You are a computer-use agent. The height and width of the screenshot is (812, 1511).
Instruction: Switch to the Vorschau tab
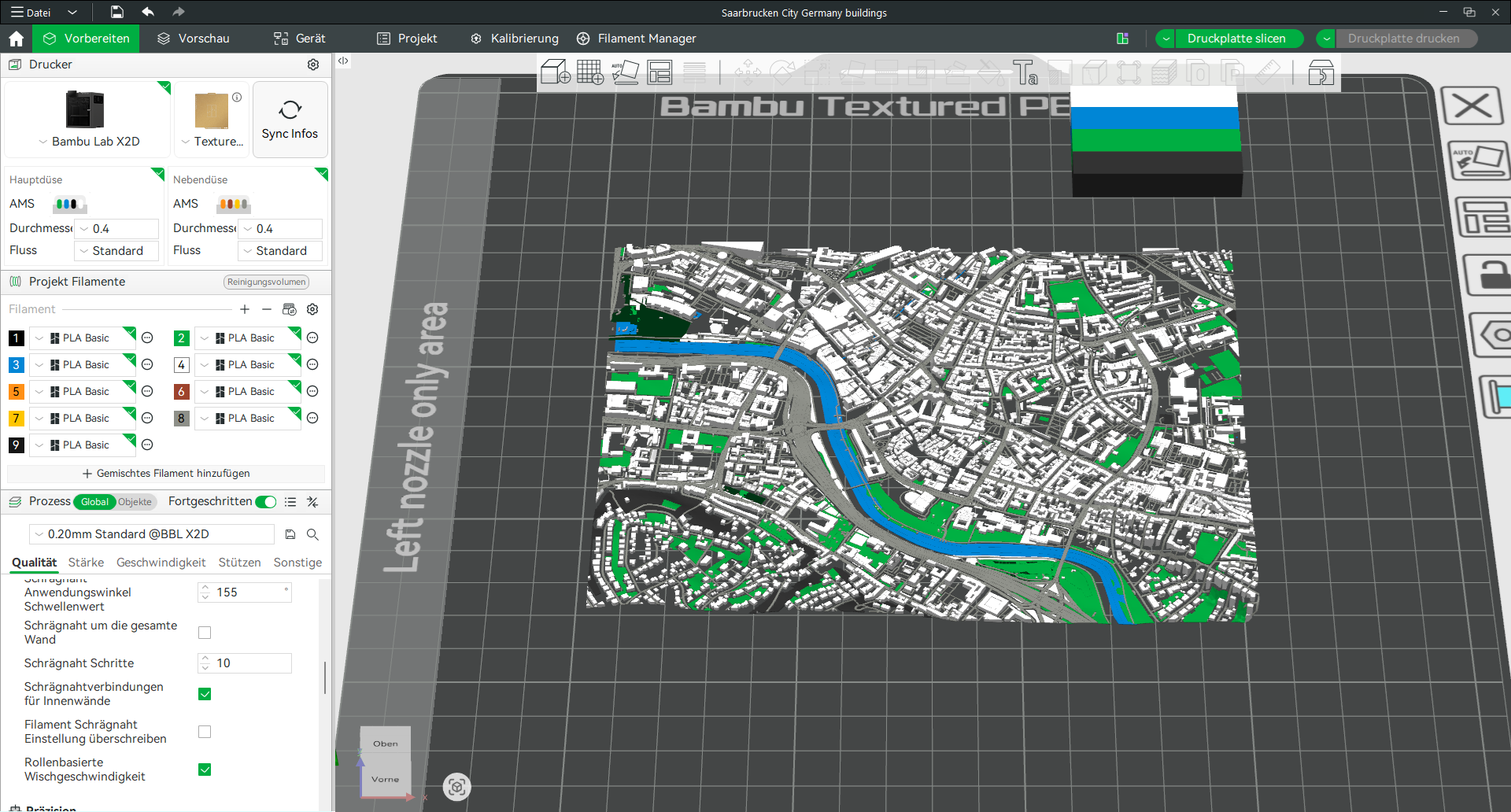coord(194,39)
